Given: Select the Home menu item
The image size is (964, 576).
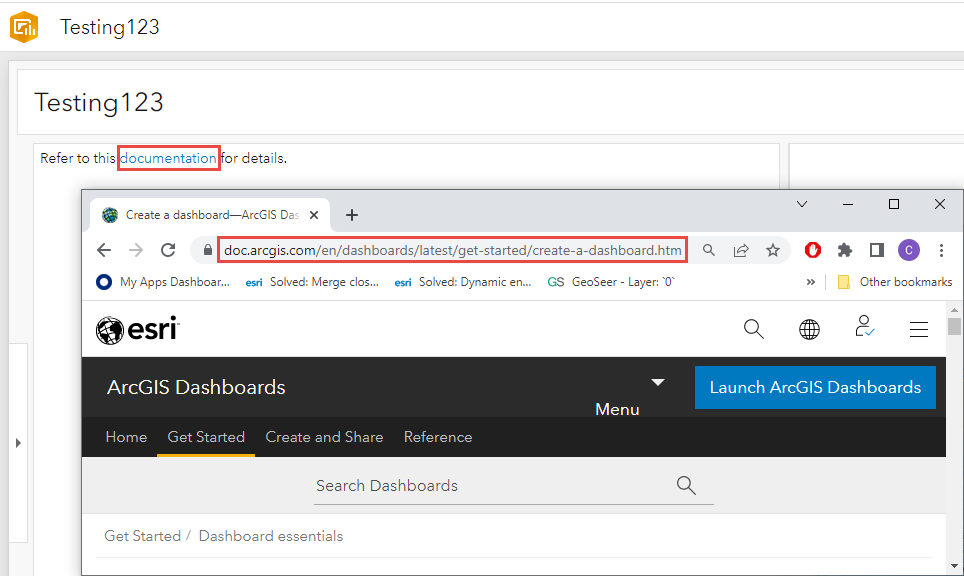Looking at the screenshot, I should 126,437.
